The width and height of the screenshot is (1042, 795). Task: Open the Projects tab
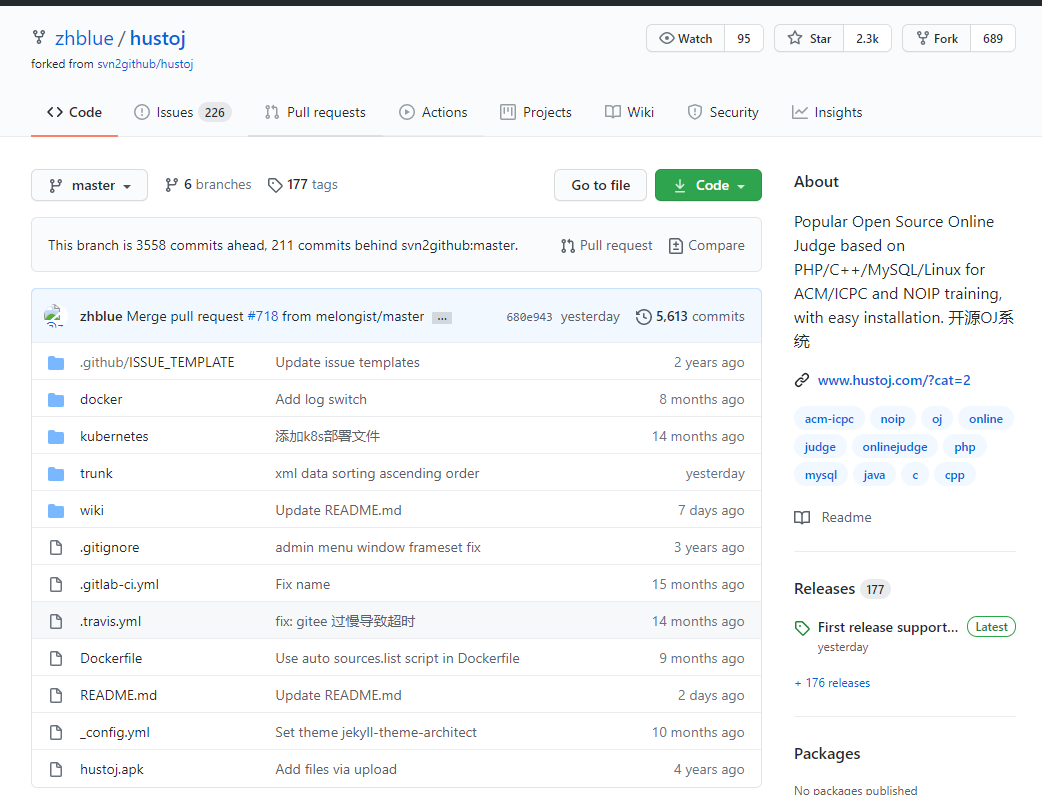[x=536, y=112]
